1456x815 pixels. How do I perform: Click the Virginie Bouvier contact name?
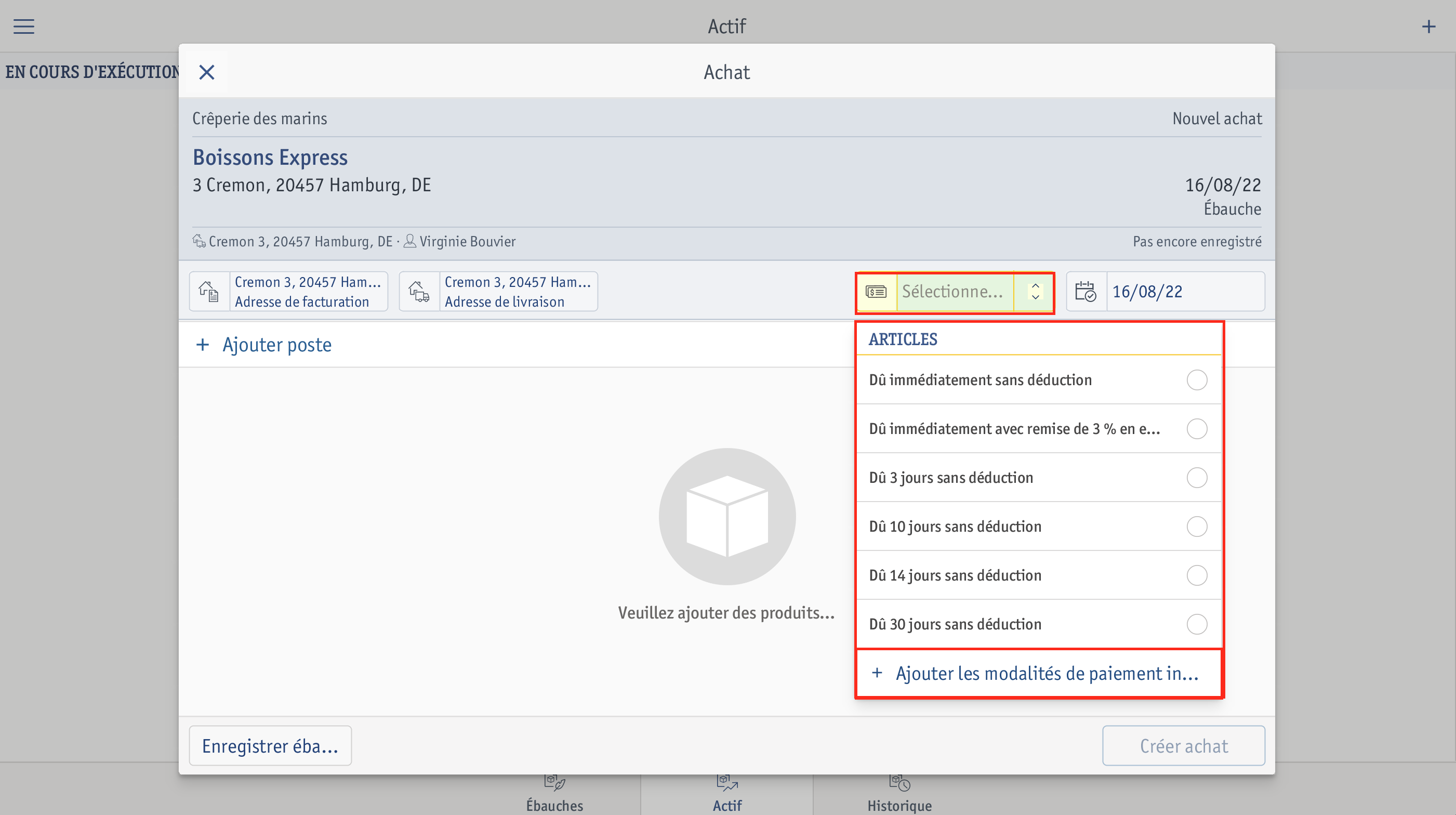coord(468,241)
